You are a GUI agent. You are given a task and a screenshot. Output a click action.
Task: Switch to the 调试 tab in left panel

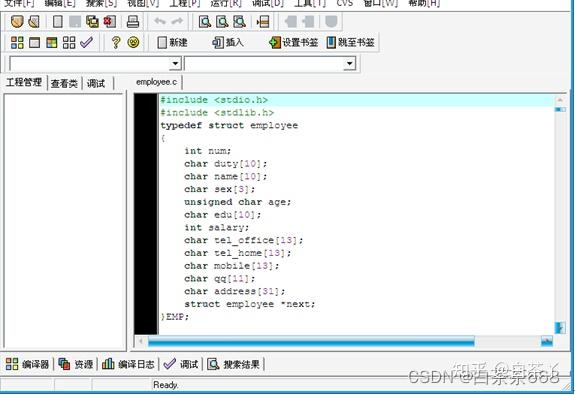pyautogui.click(x=96, y=83)
